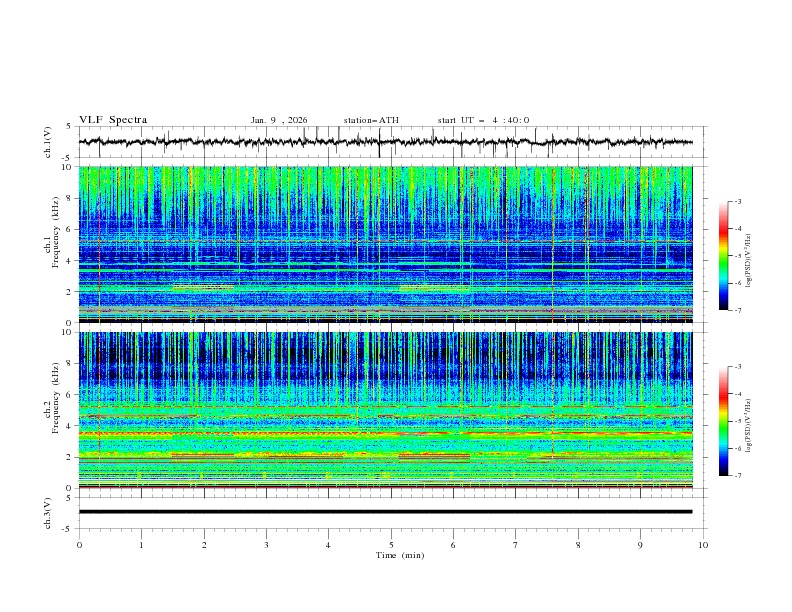Click the ch.1 spectrogram panel
Image resolution: width=792 pixels, height=612 pixels.
[x=385, y=244]
